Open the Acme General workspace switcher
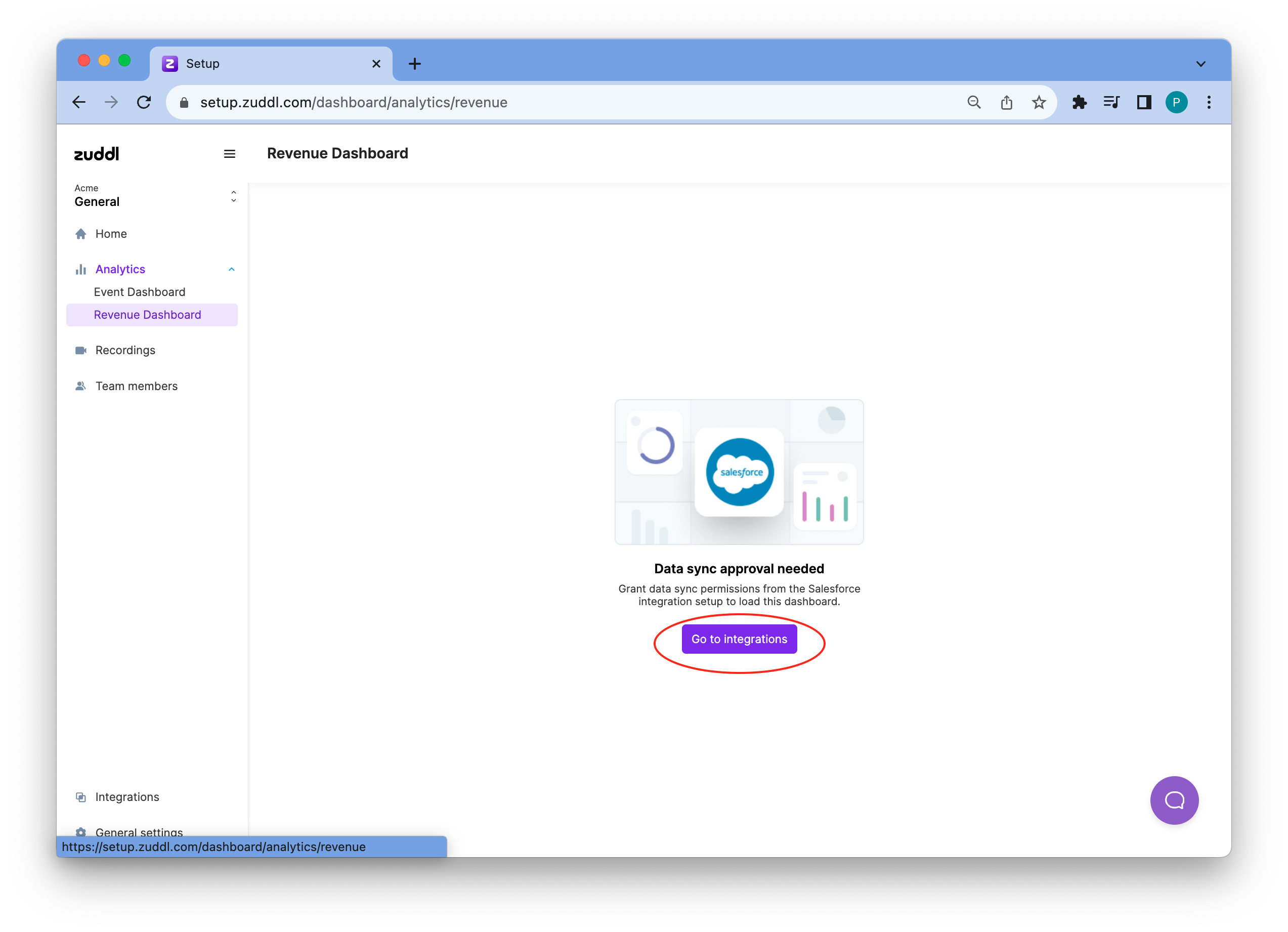This screenshot has height=932, width=1288. pyautogui.click(x=154, y=196)
